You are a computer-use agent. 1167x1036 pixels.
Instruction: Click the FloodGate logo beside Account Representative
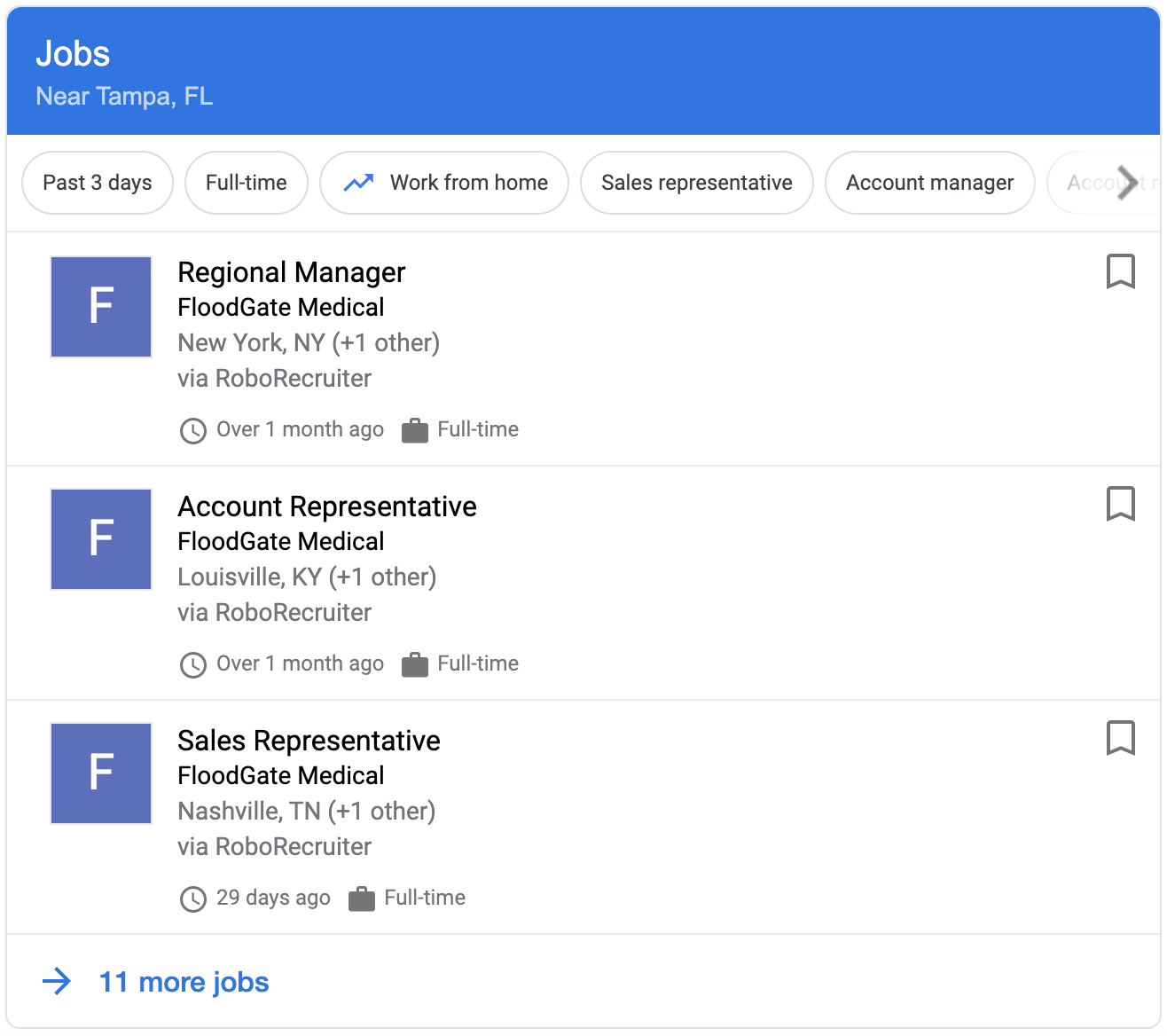101,539
